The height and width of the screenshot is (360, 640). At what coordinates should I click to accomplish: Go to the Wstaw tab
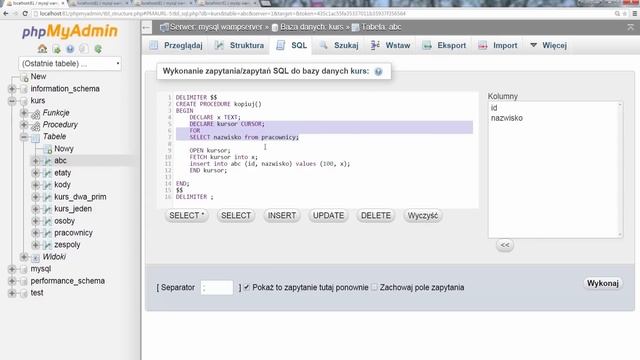(x=390, y=45)
